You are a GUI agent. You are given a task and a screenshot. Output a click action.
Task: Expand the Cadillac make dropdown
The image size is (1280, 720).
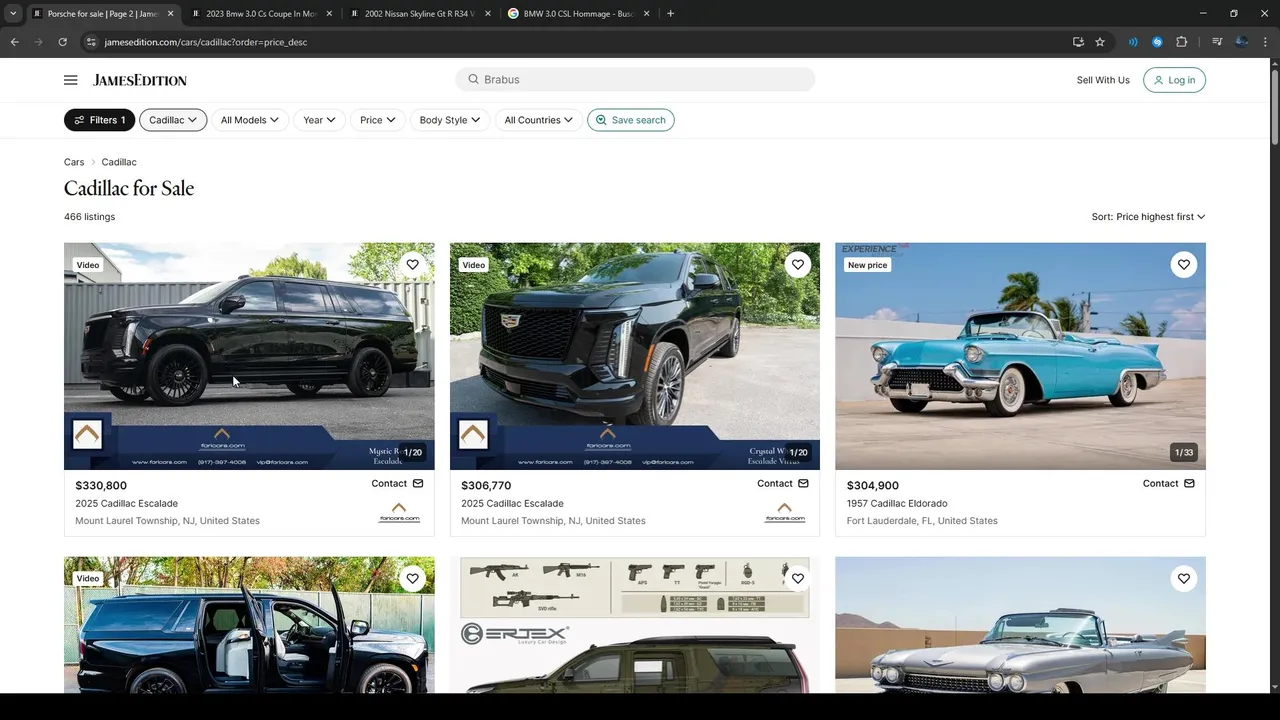(173, 120)
